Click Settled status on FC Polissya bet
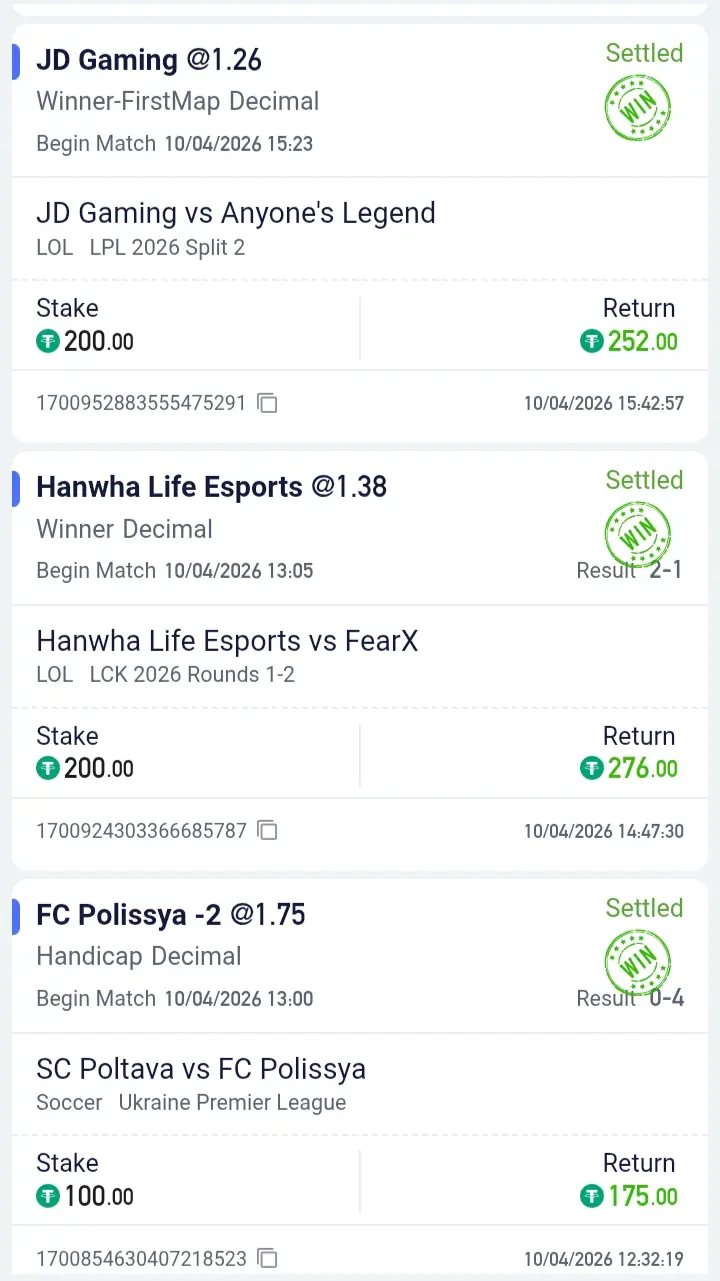 click(644, 908)
